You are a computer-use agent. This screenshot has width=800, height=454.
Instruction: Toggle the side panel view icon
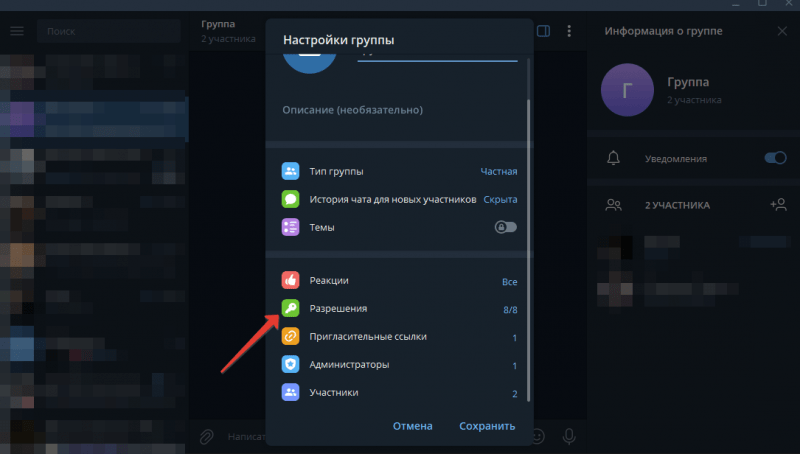(543, 31)
